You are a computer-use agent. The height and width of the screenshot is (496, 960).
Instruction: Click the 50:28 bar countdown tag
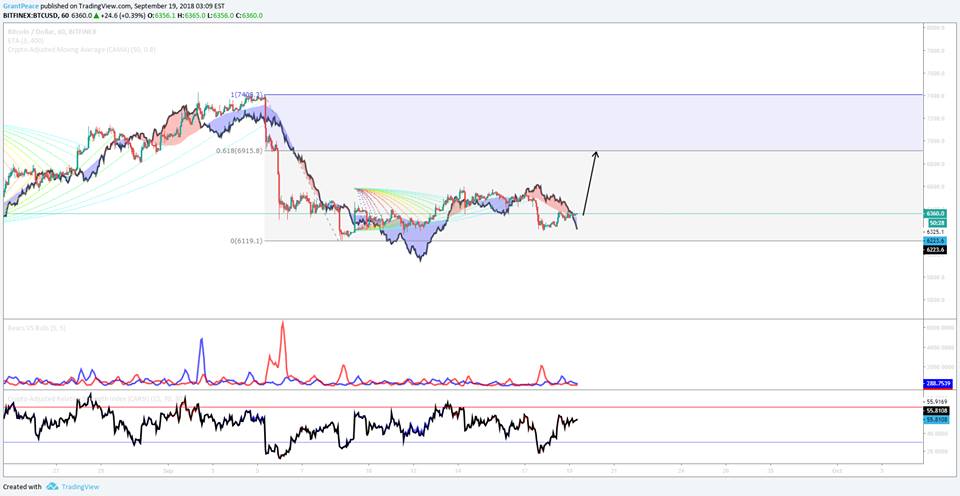pyautogui.click(x=937, y=223)
